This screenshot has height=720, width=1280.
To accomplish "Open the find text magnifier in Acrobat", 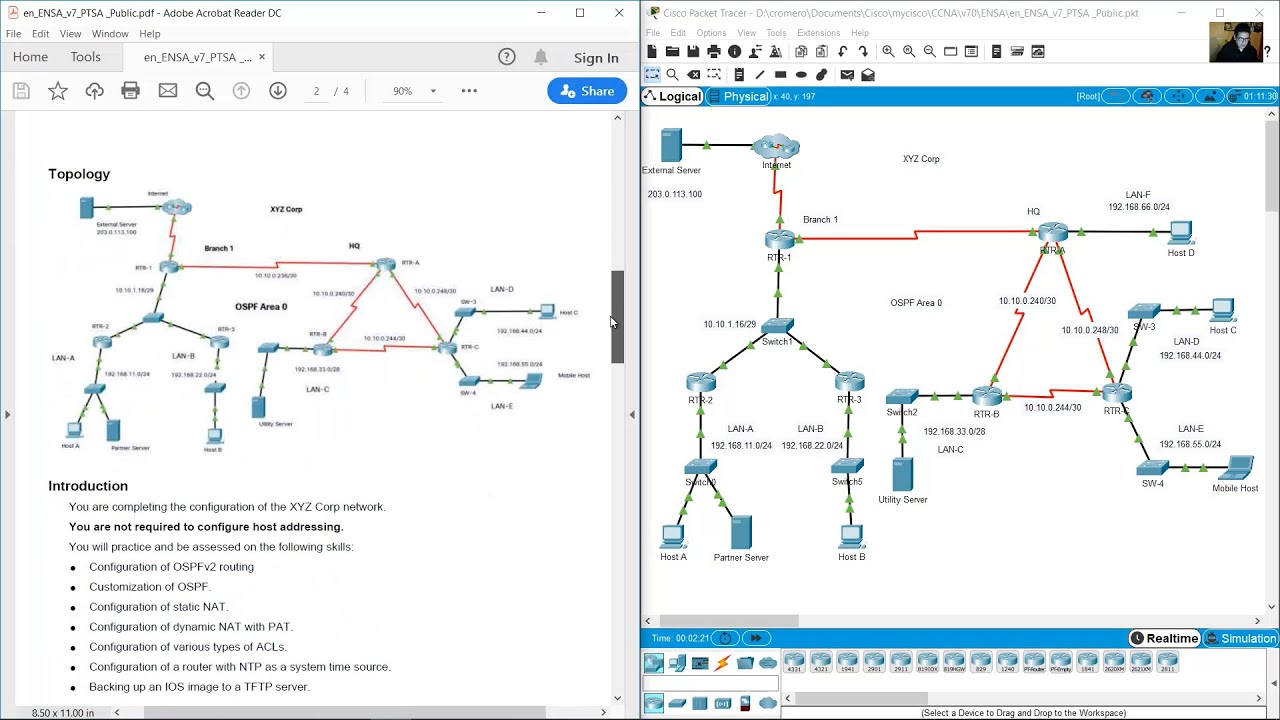I will [205, 91].
